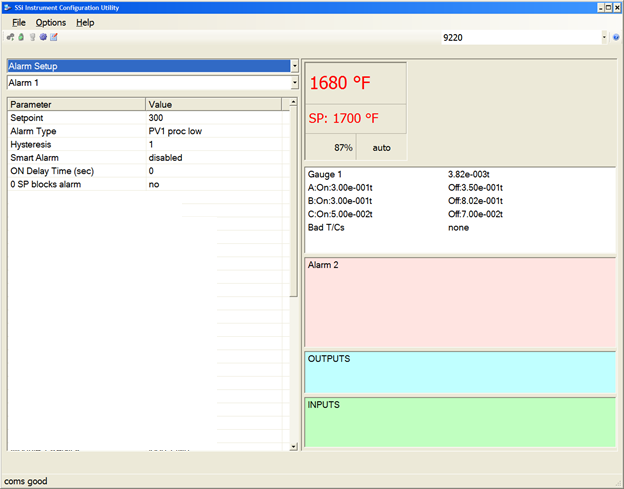Open the 9220 instrument dropdown

tap(604, 37)
